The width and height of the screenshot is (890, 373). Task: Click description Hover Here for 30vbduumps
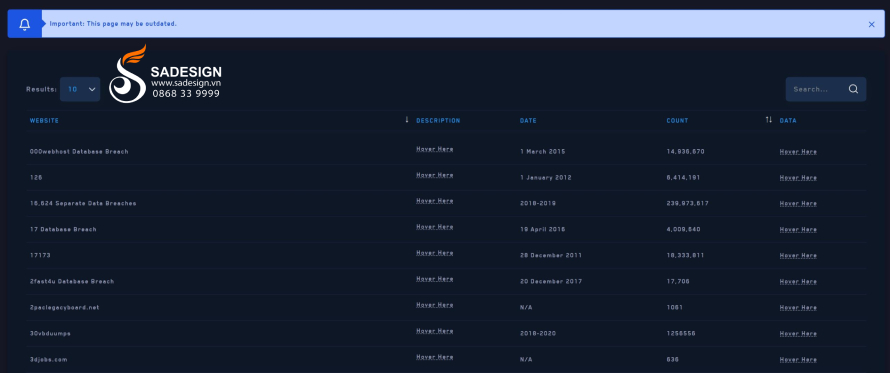tap(435, 331)
